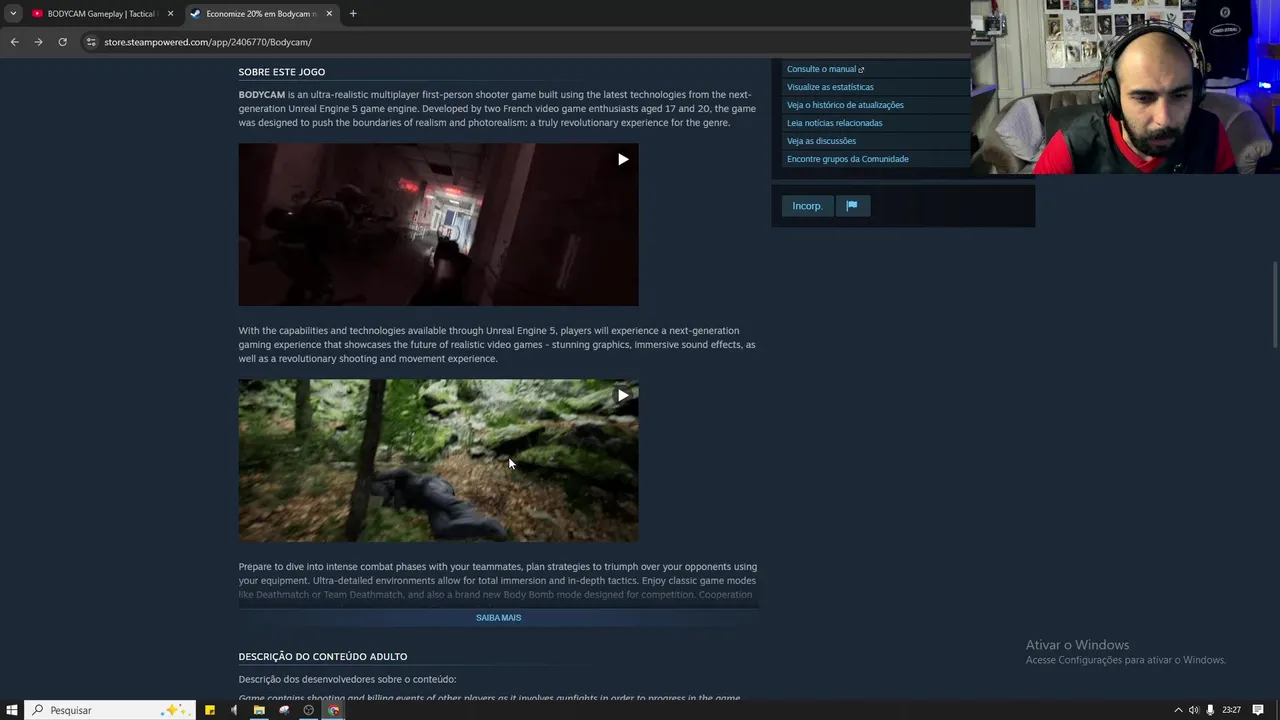Reload the Steam store page

(x=62, y=42)
